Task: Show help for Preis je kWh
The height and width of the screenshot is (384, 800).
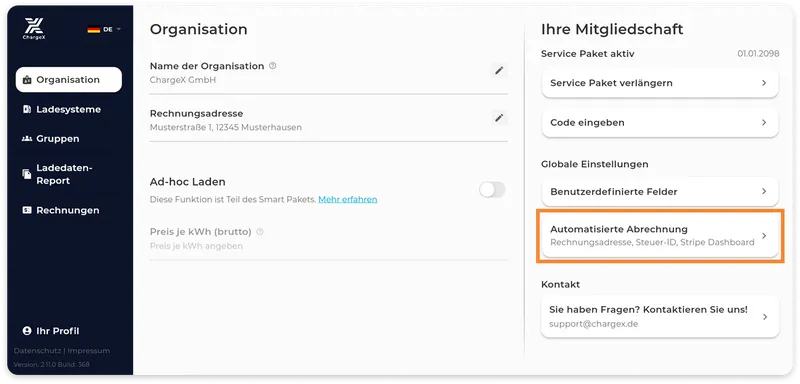Action: (260, 232)
